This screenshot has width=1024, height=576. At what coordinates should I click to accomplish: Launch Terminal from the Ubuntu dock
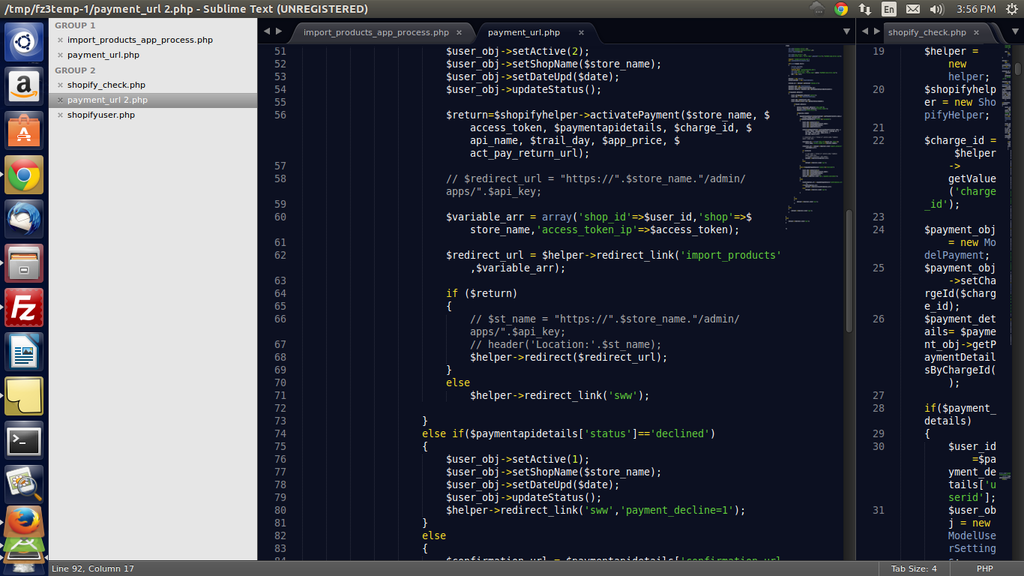pyautogui.click(x=24, y=440)
